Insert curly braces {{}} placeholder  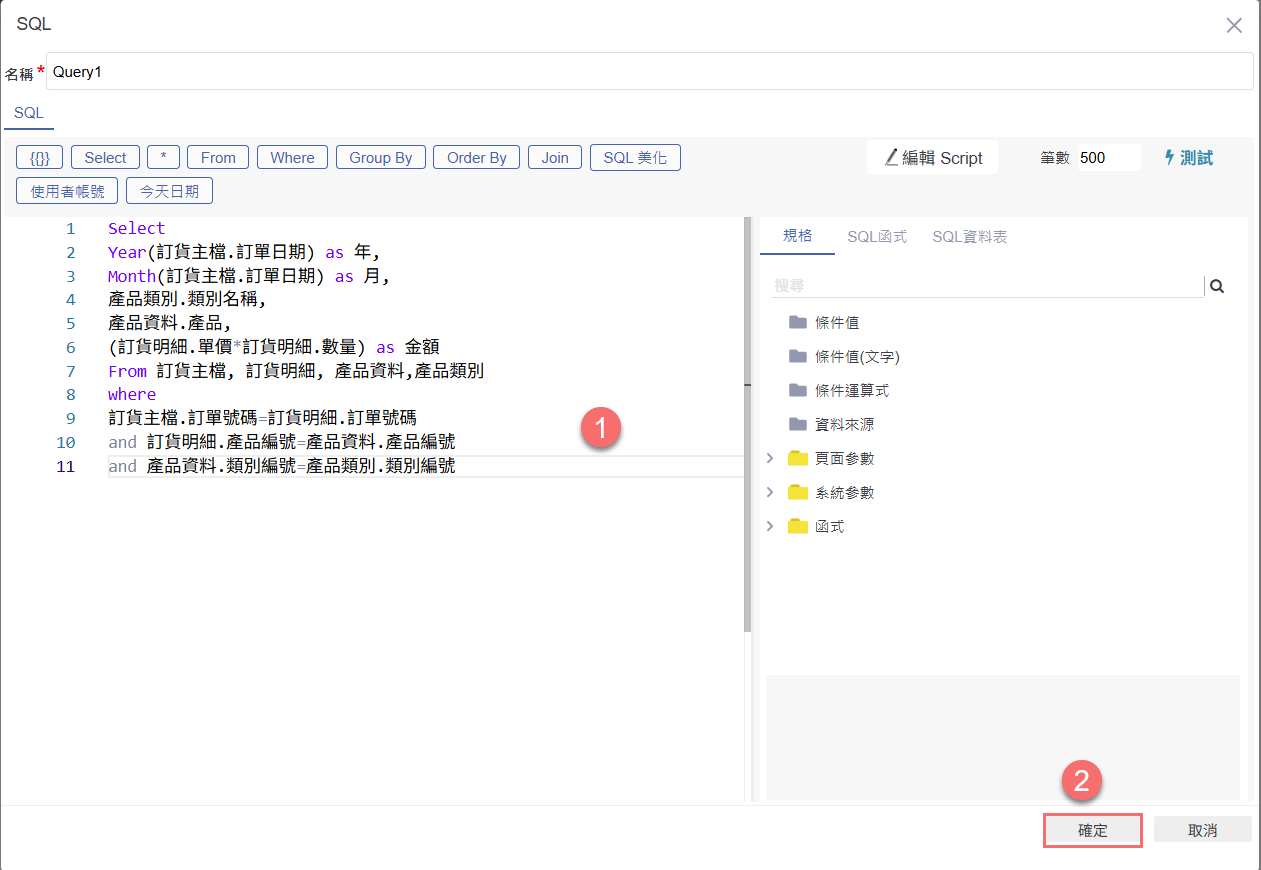(x=40, y=158)
